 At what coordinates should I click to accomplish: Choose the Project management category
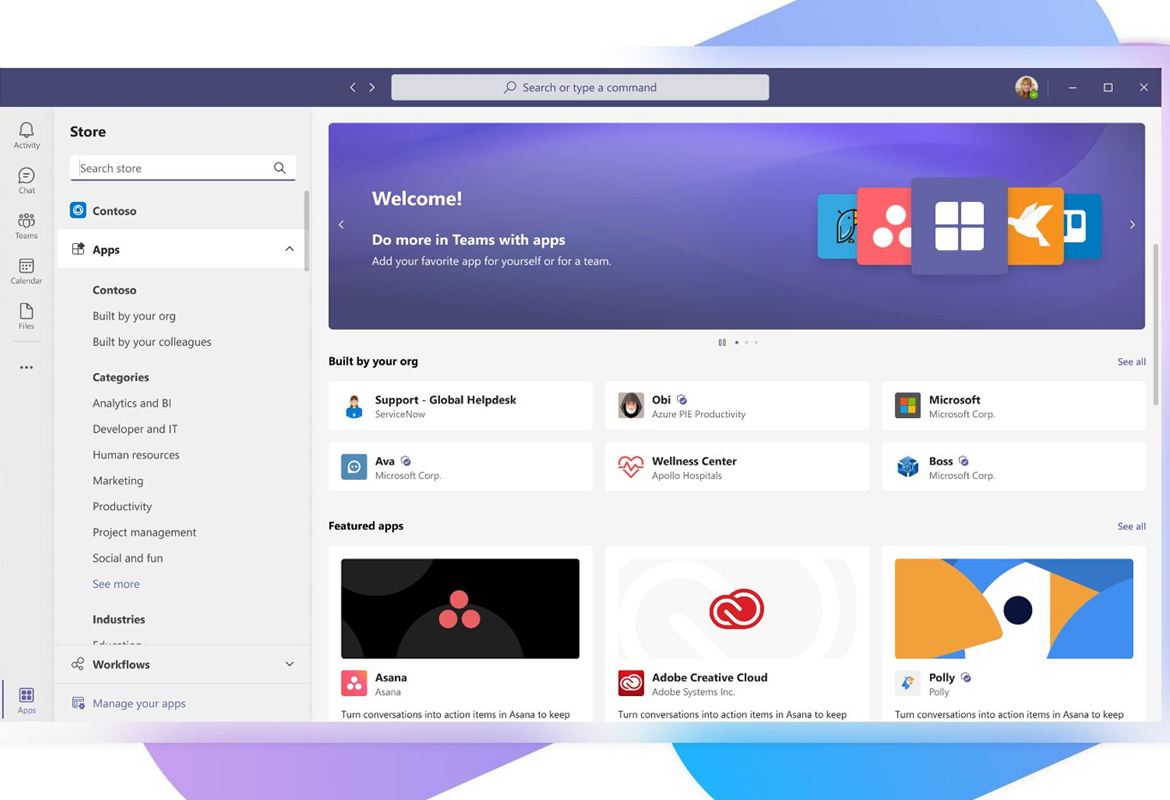pos(145,532)
